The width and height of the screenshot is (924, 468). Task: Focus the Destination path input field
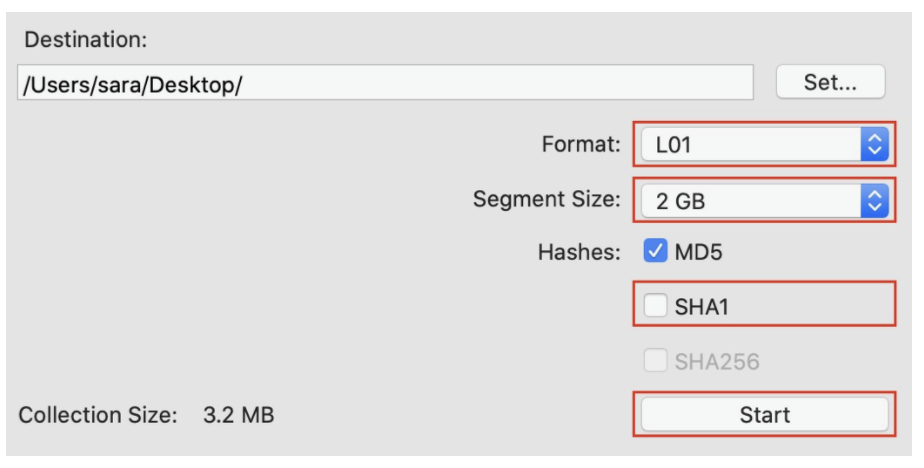point(385,83)
